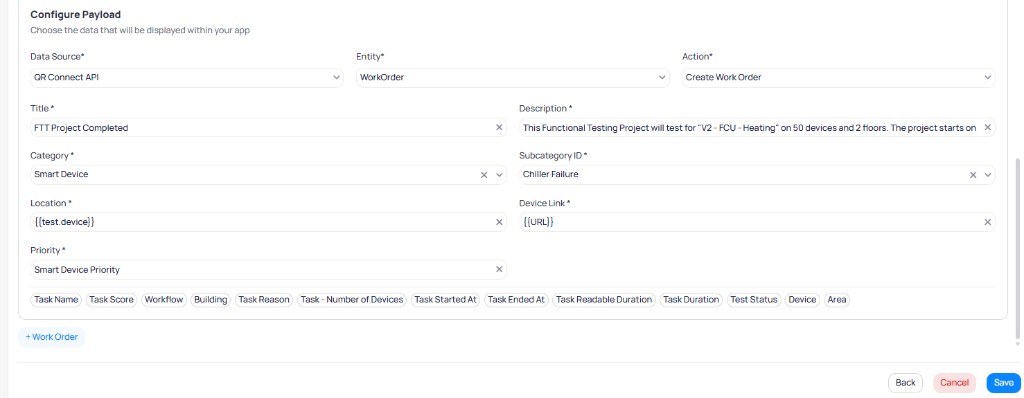The height and width of the screenshot is (398, 1024).
Task: Insert the Area tag
Action: point(837,299)
